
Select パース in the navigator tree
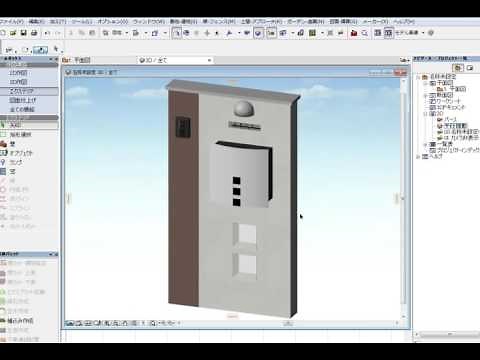point(450,119)
